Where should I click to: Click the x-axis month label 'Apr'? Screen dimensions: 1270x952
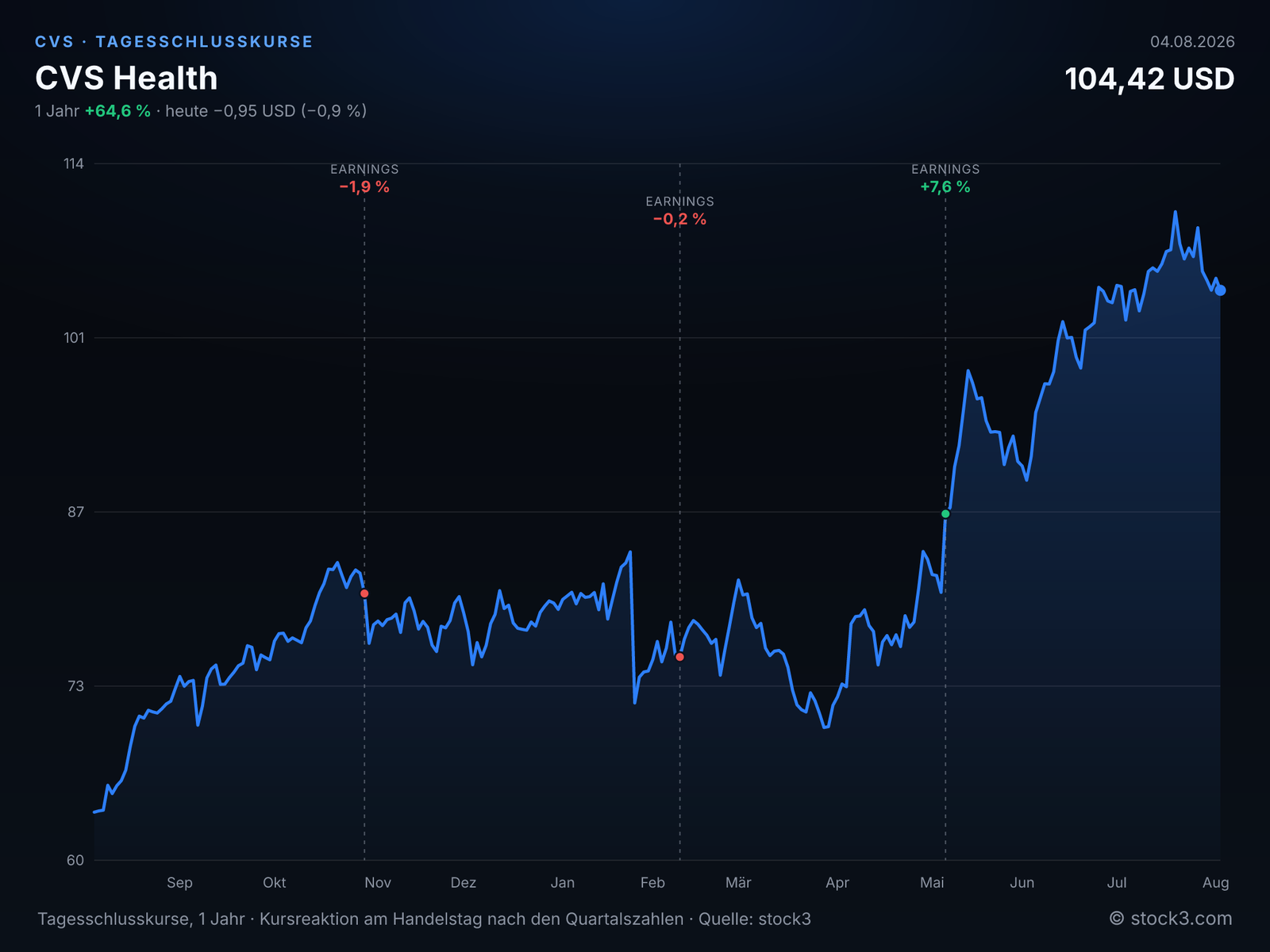pyautogui.click(x=837, y=883)
